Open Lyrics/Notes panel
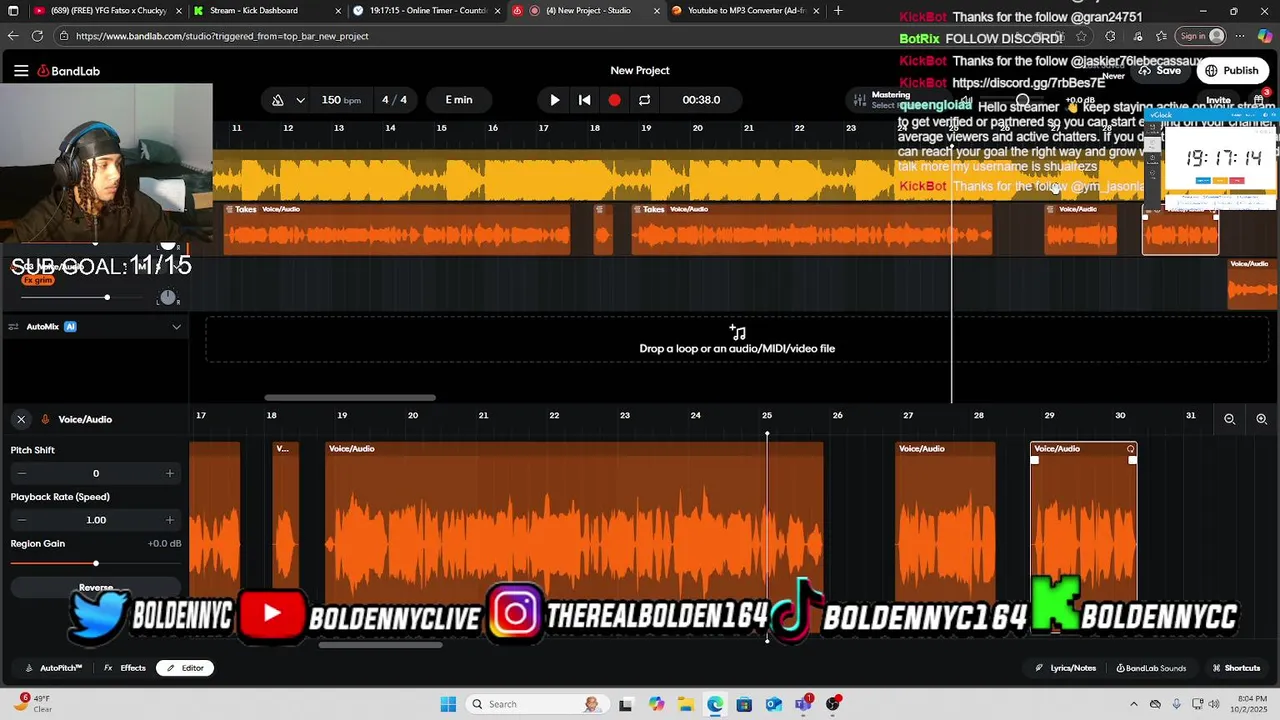1280x720 pixels. click(x=1066, y=668)
